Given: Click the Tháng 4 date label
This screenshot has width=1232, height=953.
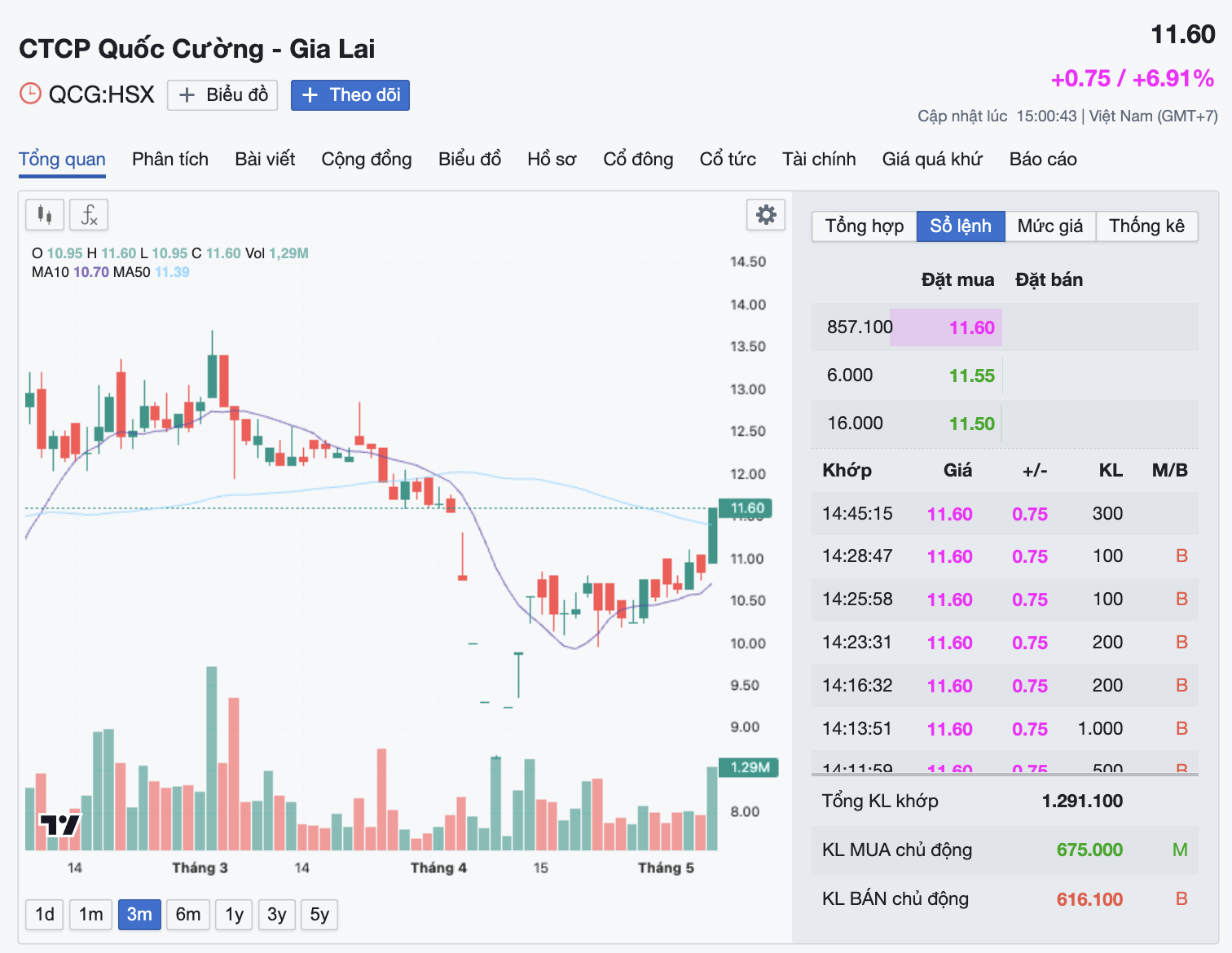Looking at the screenshot, I should coord(438,868).
